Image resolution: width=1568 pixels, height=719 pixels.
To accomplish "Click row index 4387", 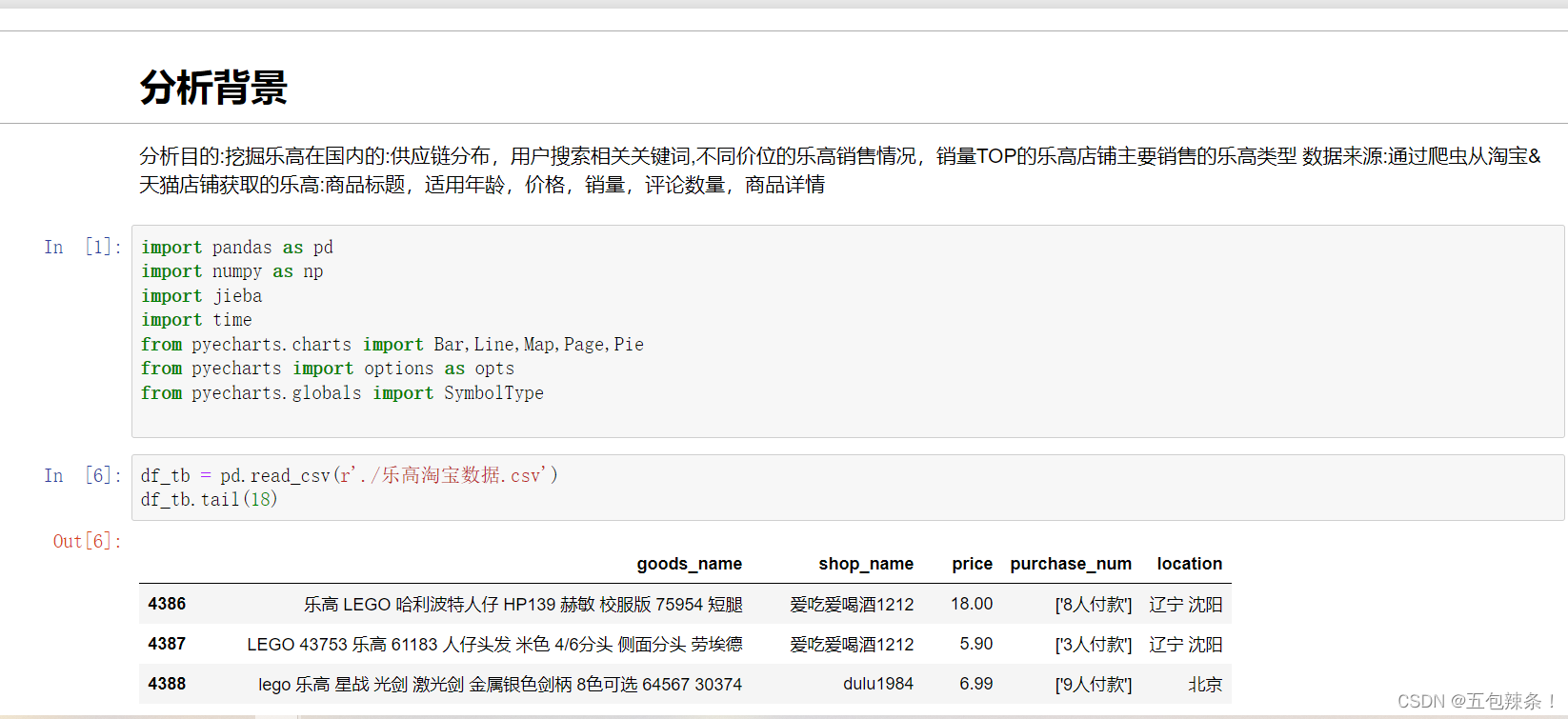I will pyautogui.click(x=167, y=644).
